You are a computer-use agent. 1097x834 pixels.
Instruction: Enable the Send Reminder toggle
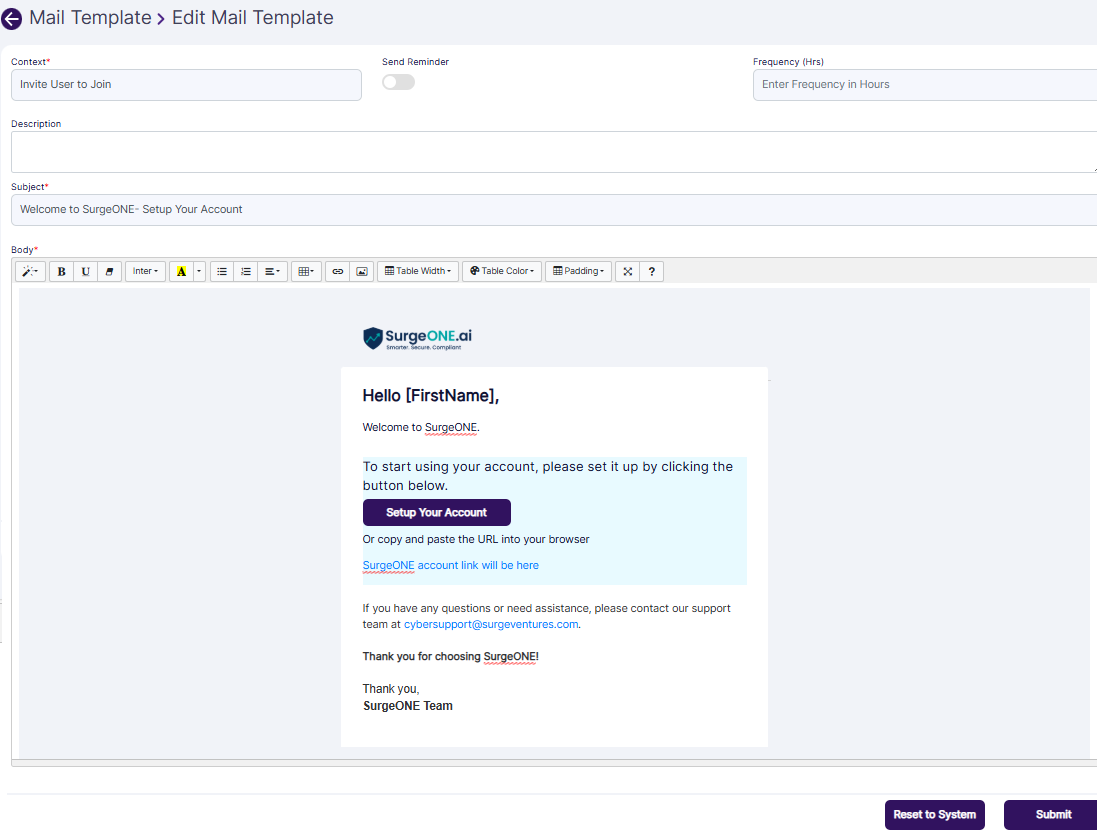click(x=398, y=82)
